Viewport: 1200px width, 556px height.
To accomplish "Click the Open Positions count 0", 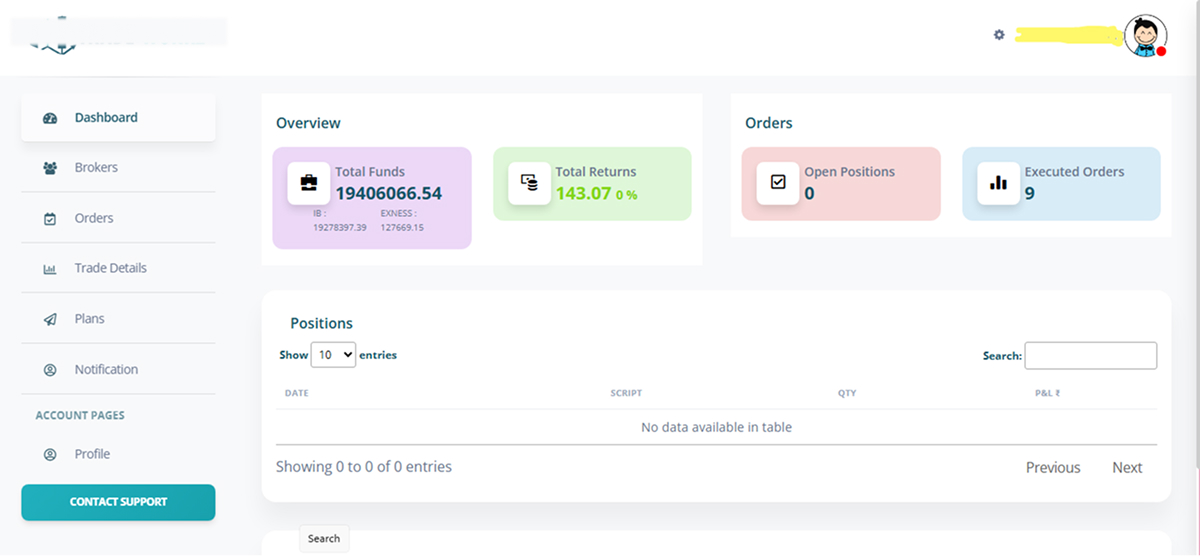I will point(809,193).
